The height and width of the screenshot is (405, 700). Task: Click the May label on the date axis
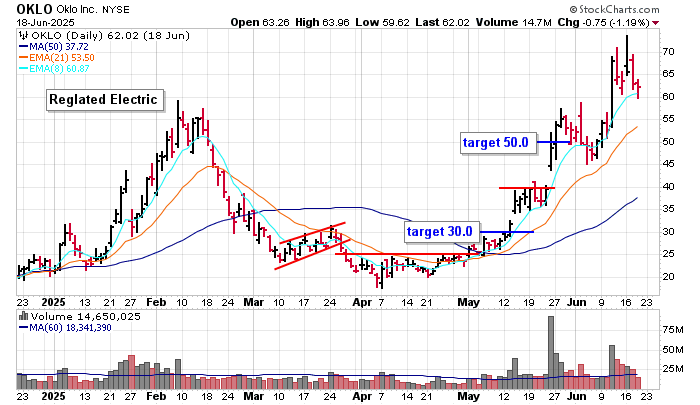(x=468, y=300)
